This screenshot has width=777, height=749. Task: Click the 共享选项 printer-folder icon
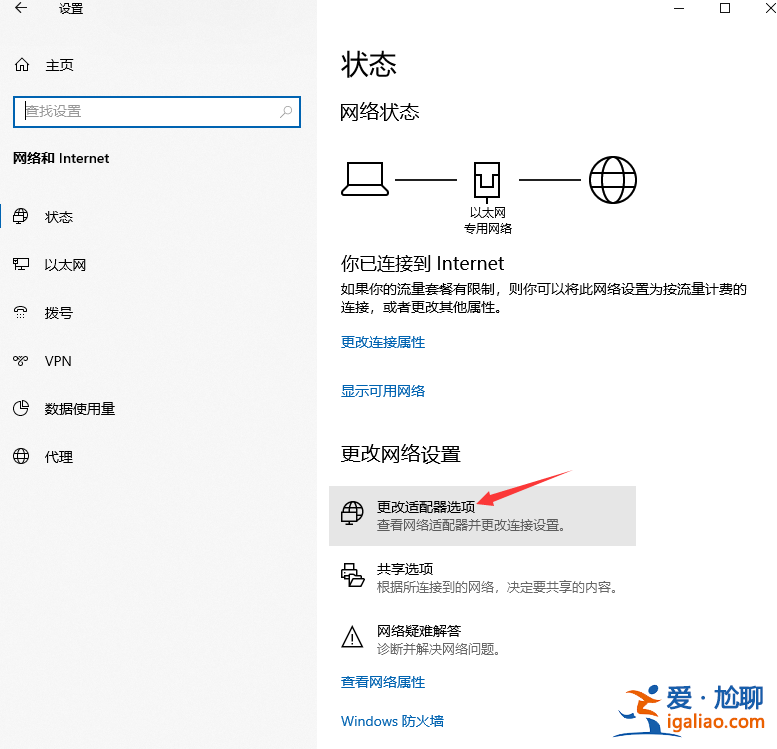(352, 575)
